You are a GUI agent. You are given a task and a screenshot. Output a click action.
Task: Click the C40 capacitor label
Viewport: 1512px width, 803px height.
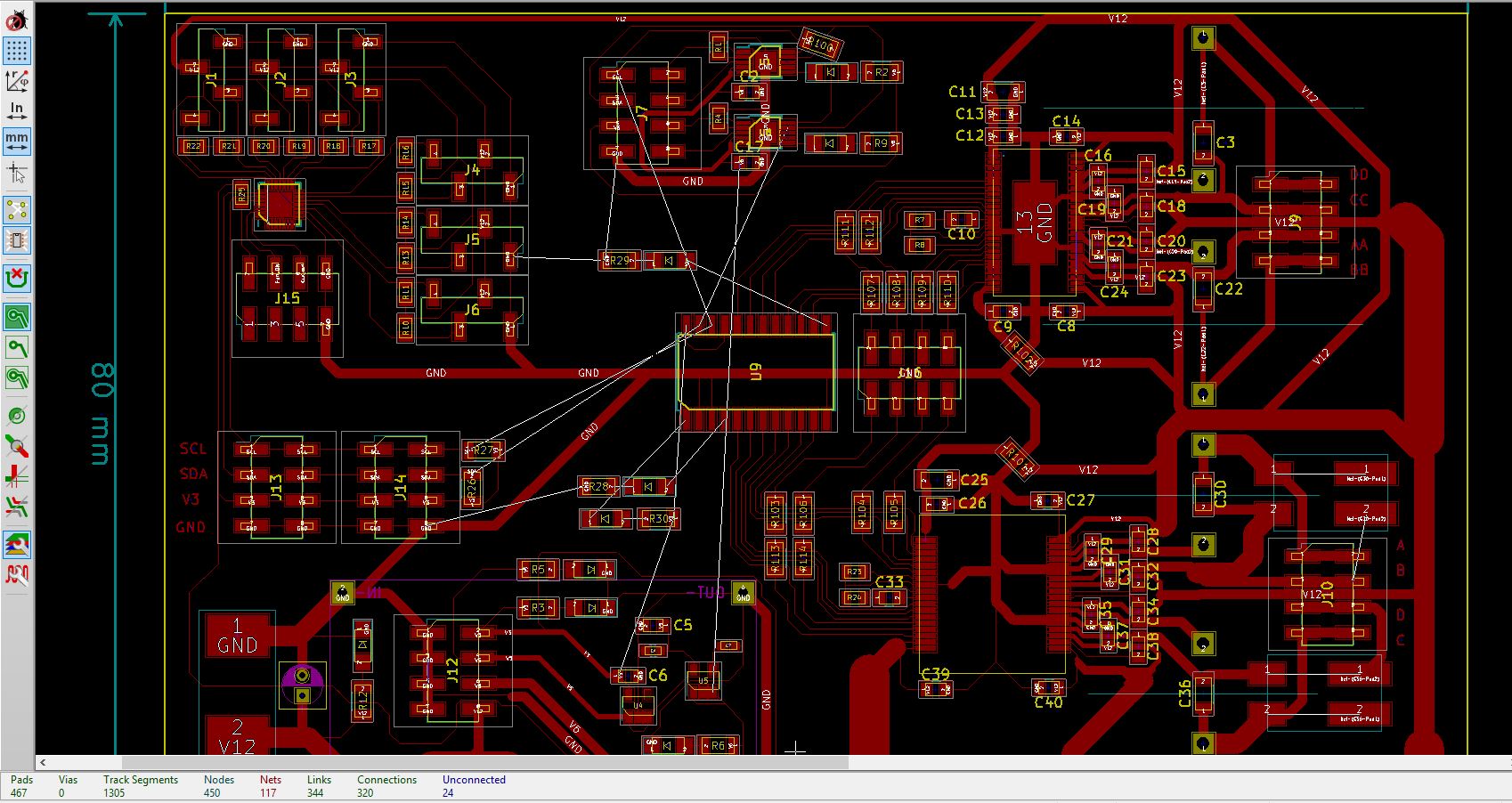coord(1049,702)
